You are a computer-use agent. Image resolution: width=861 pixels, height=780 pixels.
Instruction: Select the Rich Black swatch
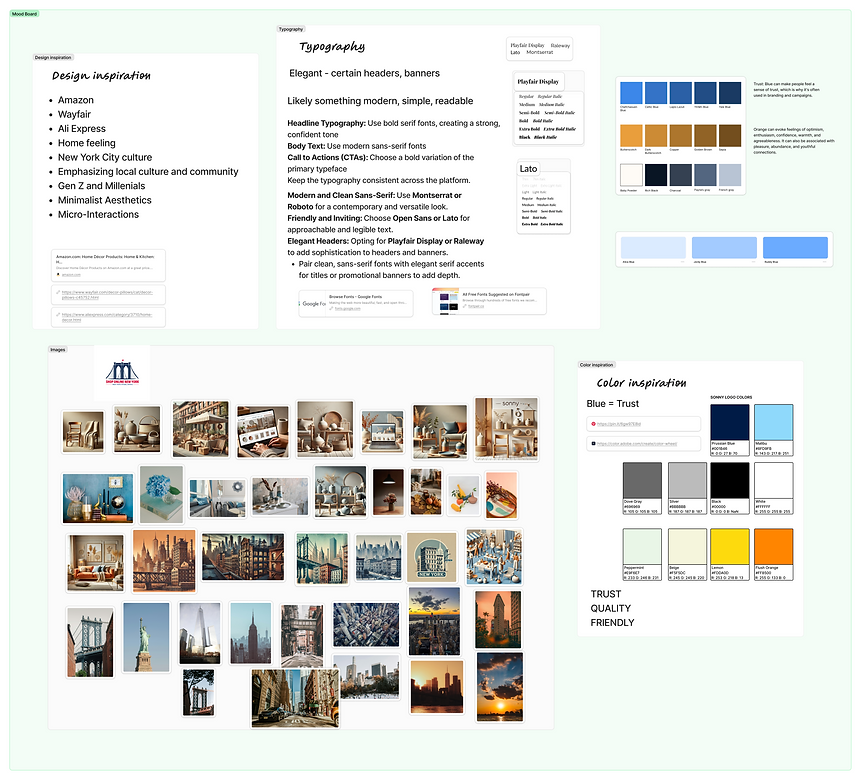656,175
